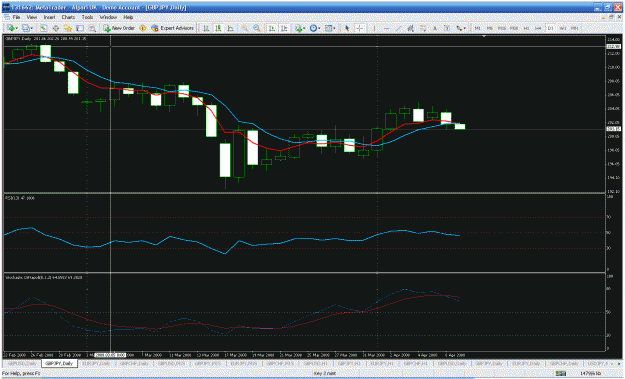
Task: Expand the New Chart dropdown arrow
Action: point(17,28)
